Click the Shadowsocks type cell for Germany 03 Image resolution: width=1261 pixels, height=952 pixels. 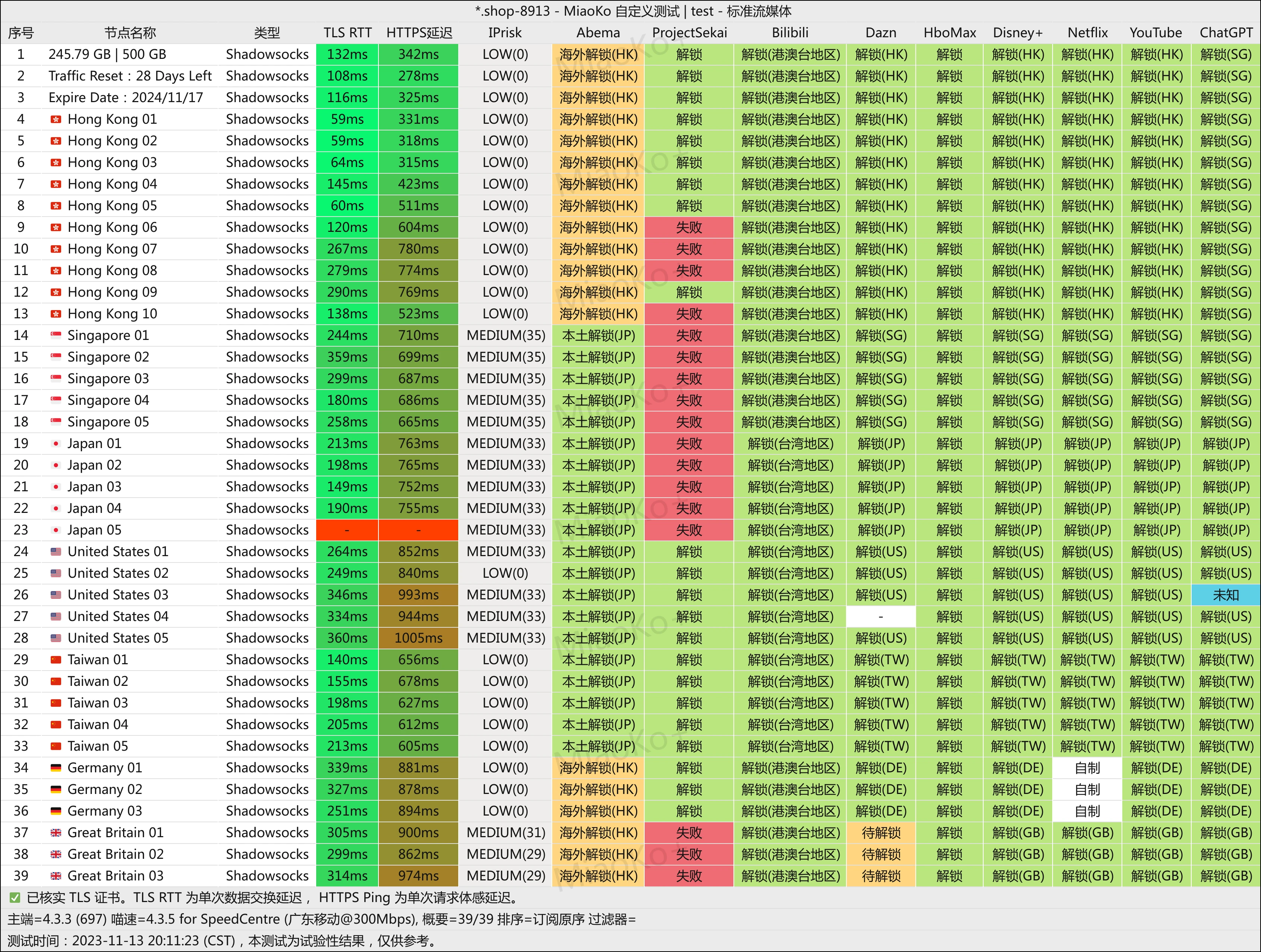pos(267,811)
